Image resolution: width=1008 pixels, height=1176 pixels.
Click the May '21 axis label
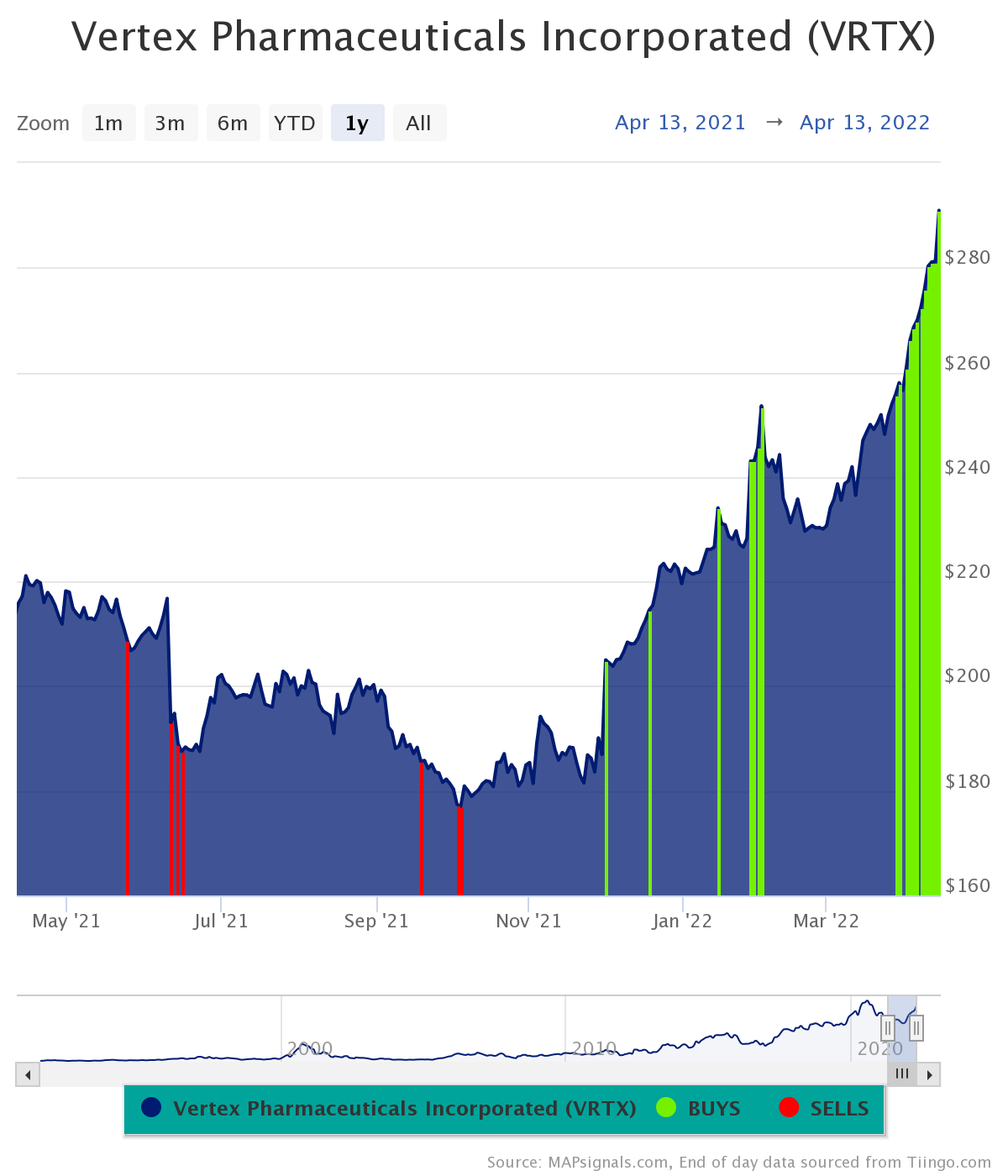tap(66, 921)
